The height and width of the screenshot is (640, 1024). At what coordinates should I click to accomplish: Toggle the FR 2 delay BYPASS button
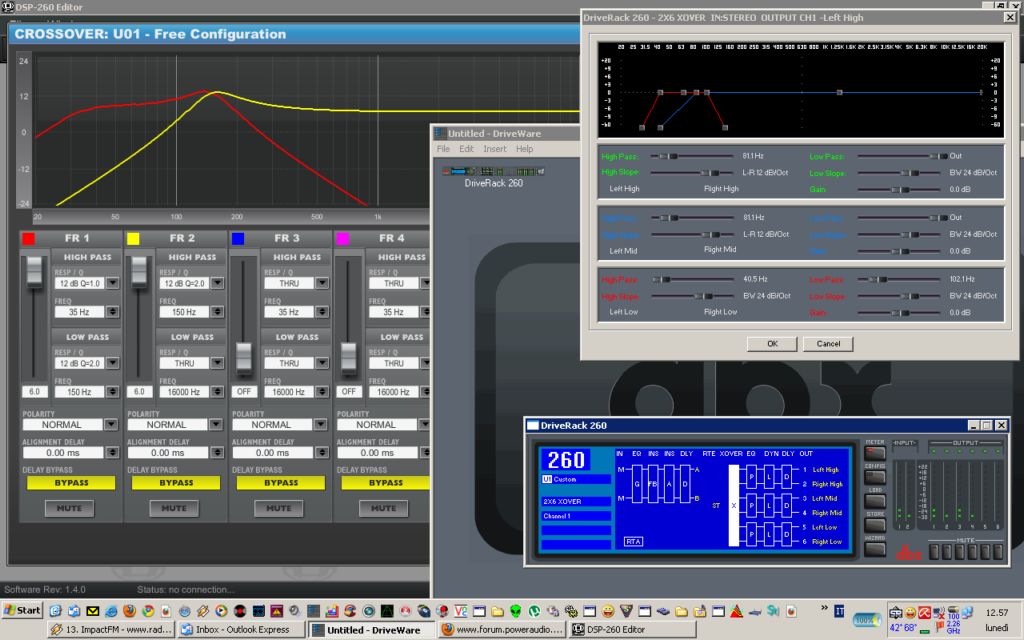coord(176,483)
